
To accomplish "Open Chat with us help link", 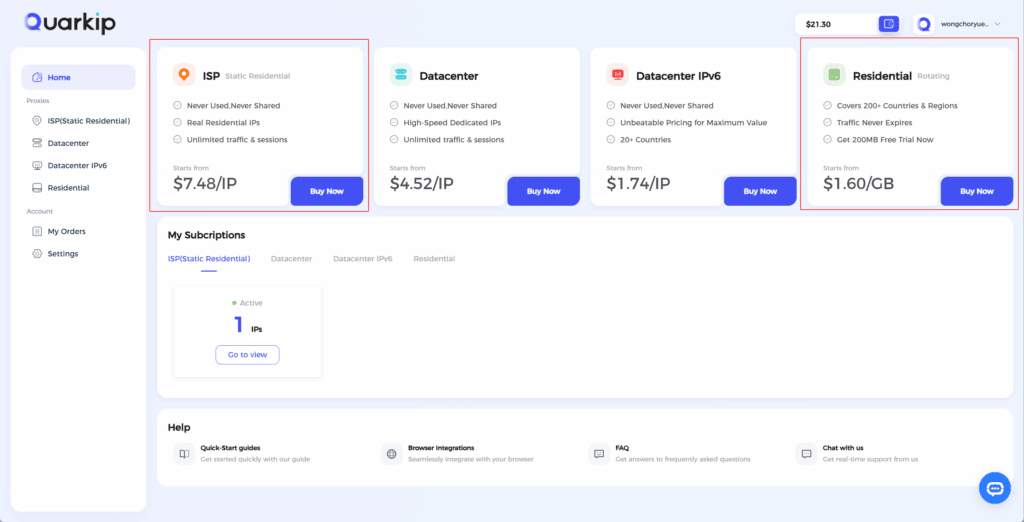I will [x=843, y=448].
